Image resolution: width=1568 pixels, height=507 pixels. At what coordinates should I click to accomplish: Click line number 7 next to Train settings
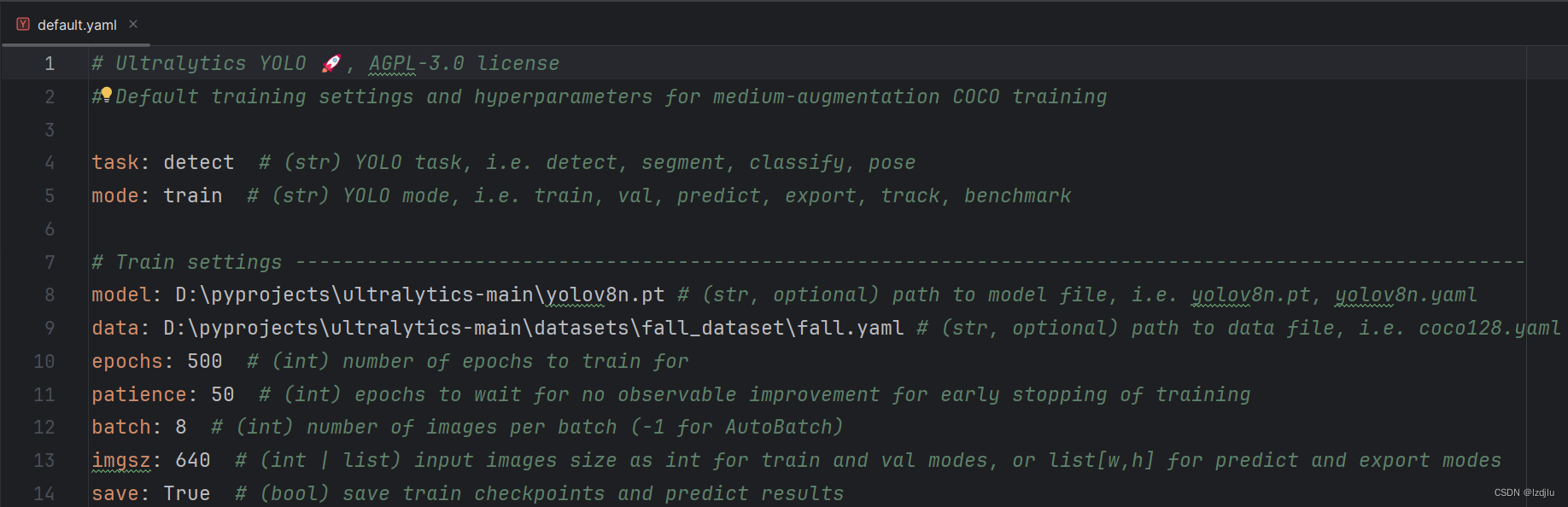coord(49,262)
